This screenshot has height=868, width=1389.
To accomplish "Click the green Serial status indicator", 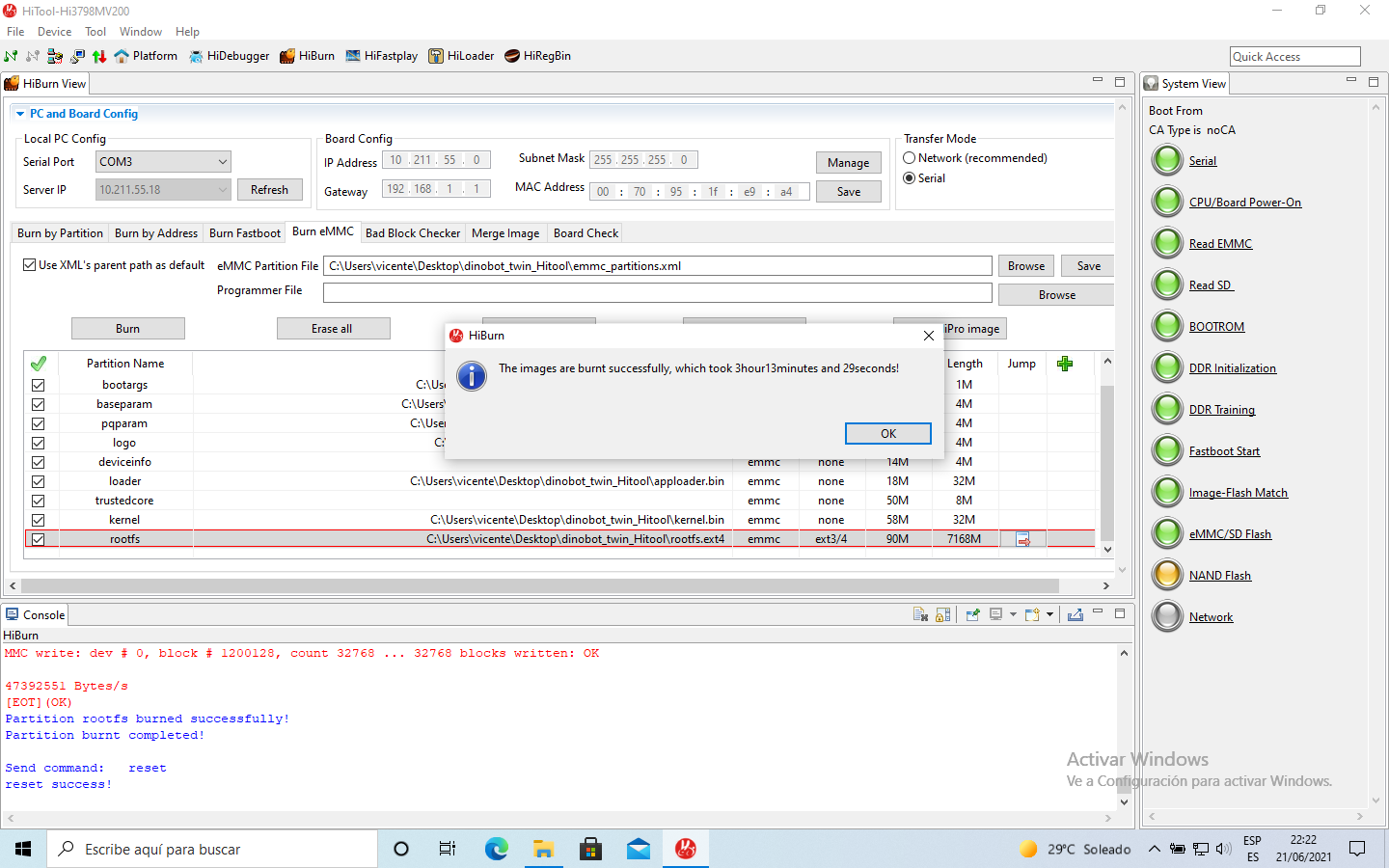I will 1167,160.
